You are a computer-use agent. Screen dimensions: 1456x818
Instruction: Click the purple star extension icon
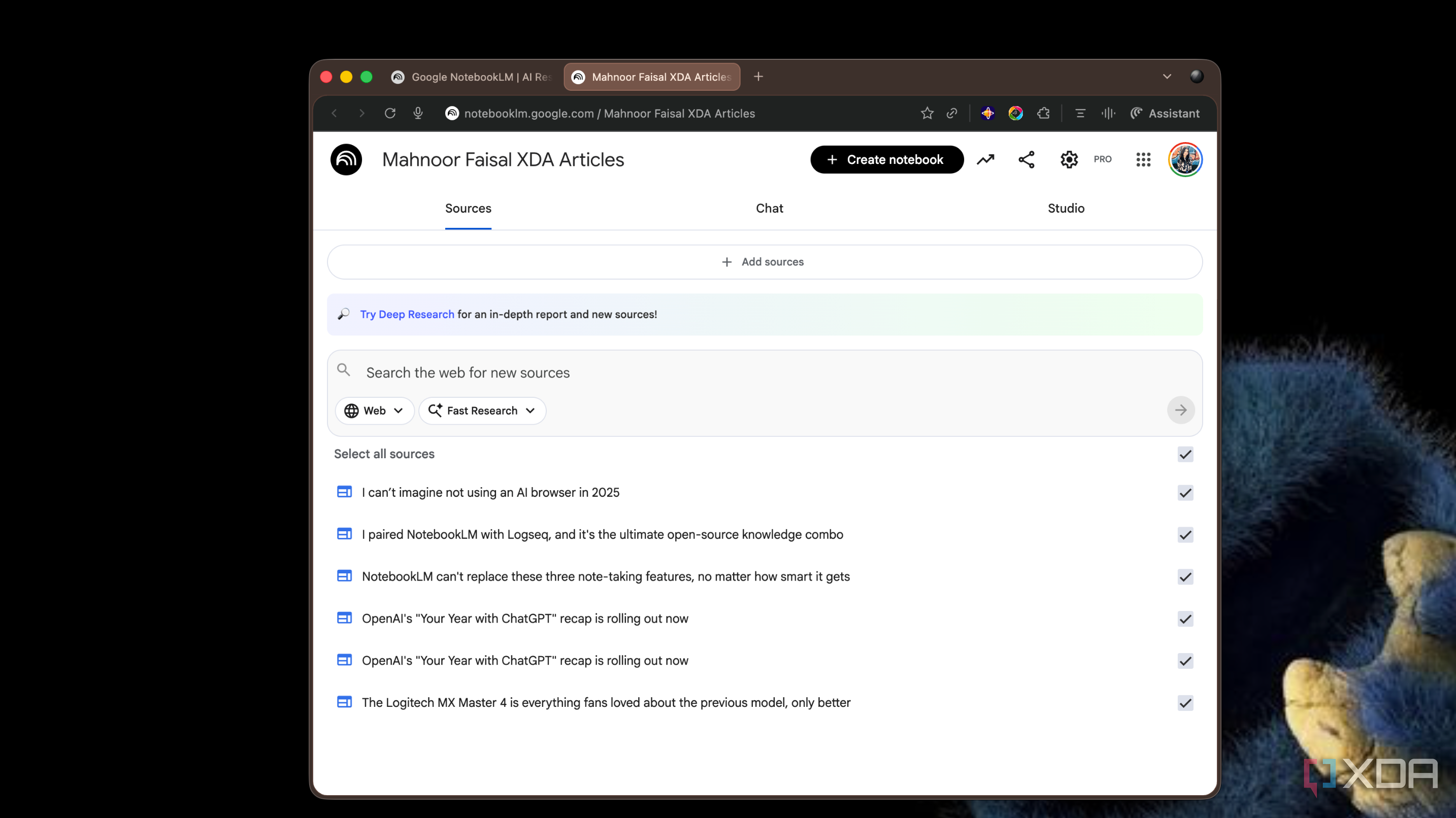click(x=987, y=114)
